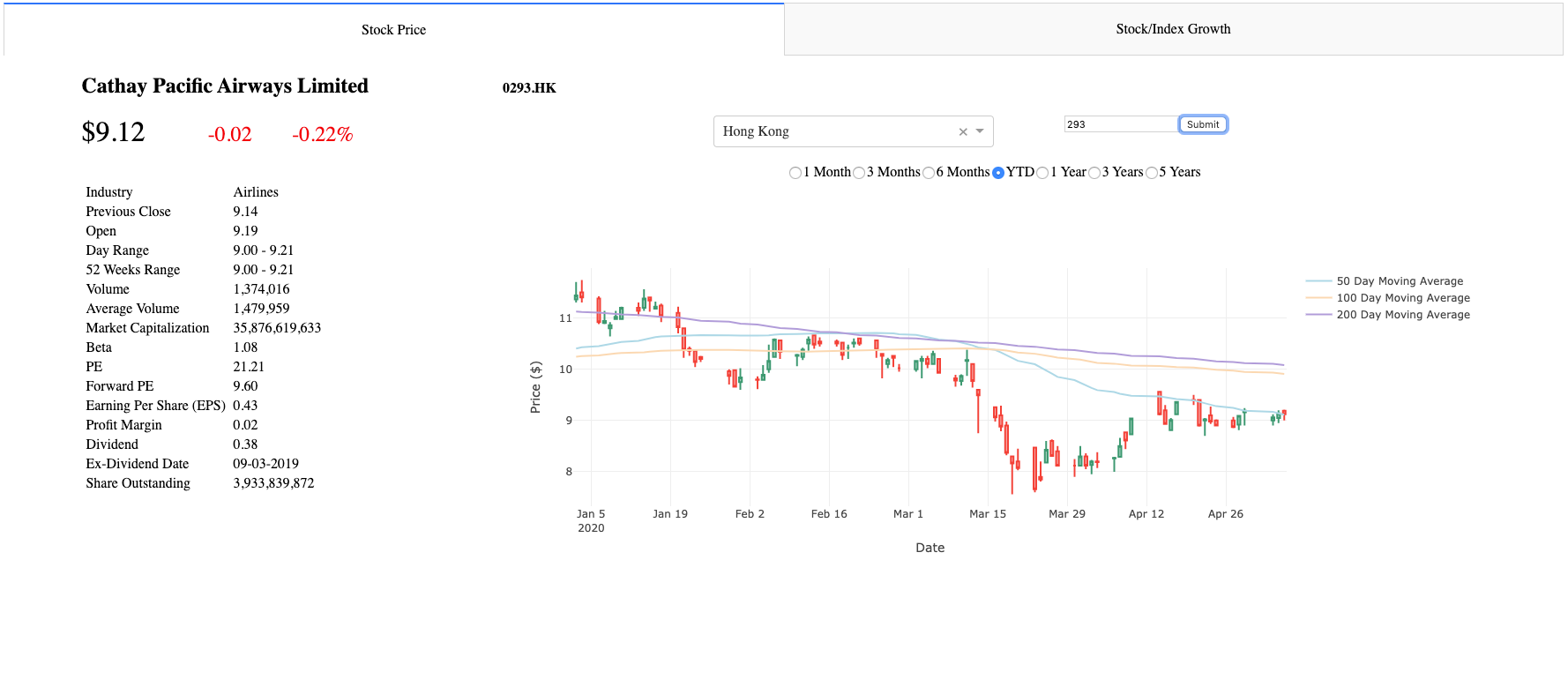Image resolution: width=1568 pixels, height=687 pixels.
Task: Click the $9.12 current price
Action: (x=113, y=132)
